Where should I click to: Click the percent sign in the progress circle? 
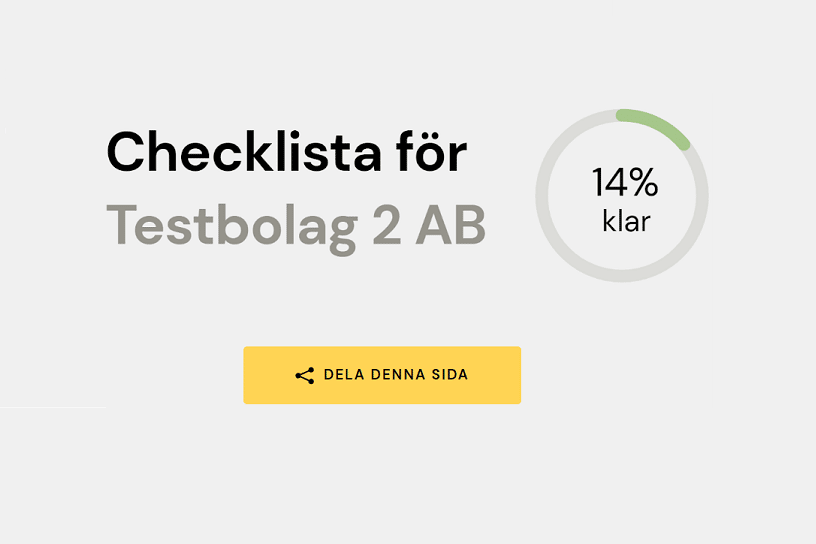click(644, 184)
